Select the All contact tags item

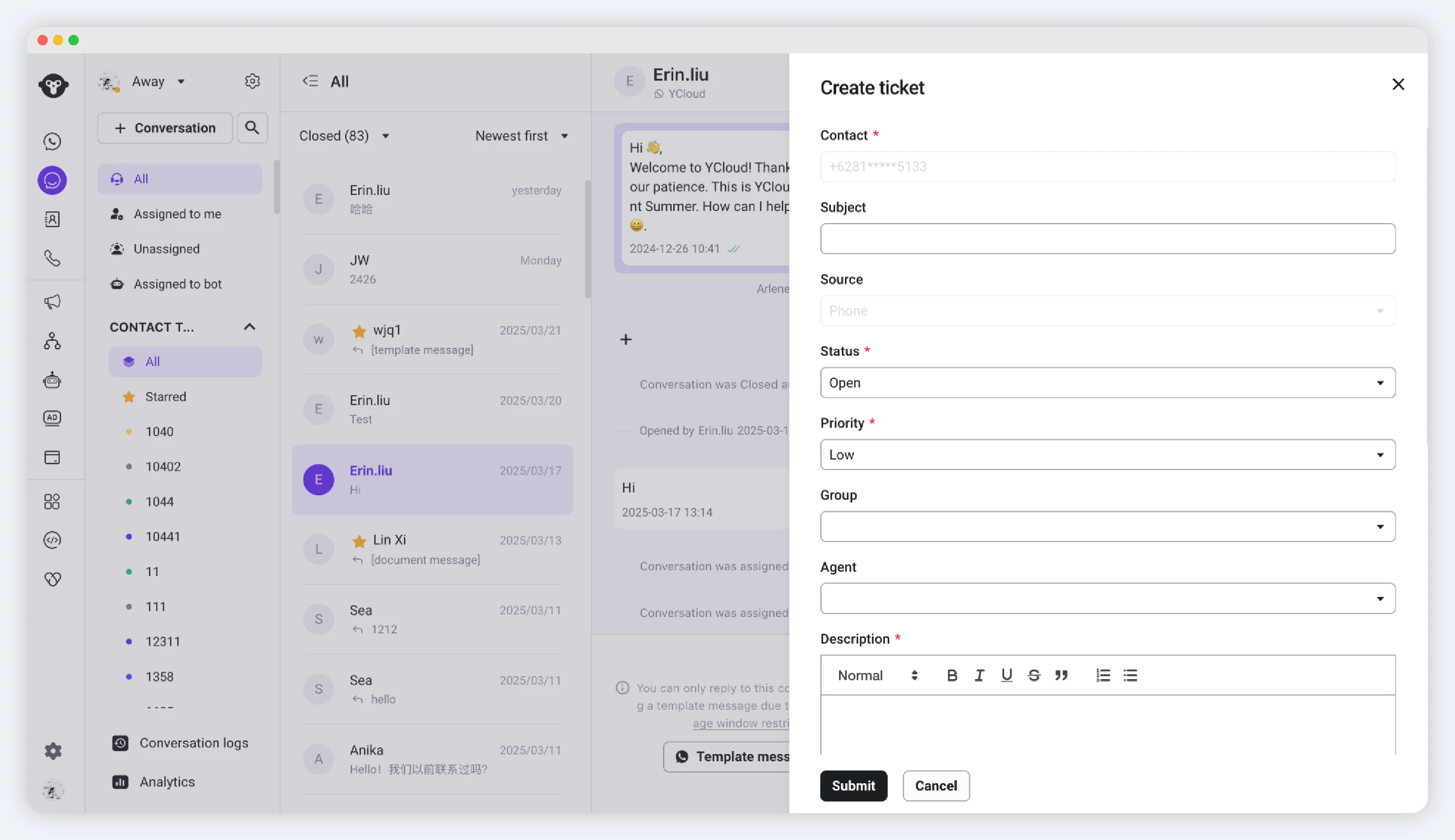pyautogui.click(x=185, y=362)
